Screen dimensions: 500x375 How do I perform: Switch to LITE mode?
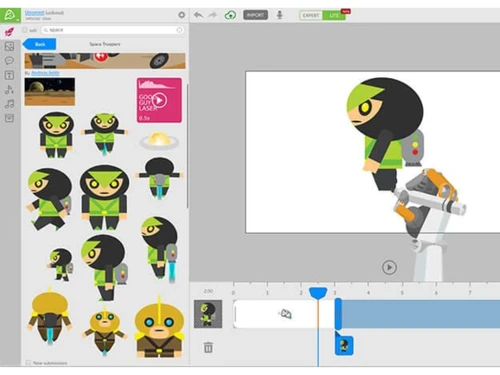(334, 15)
